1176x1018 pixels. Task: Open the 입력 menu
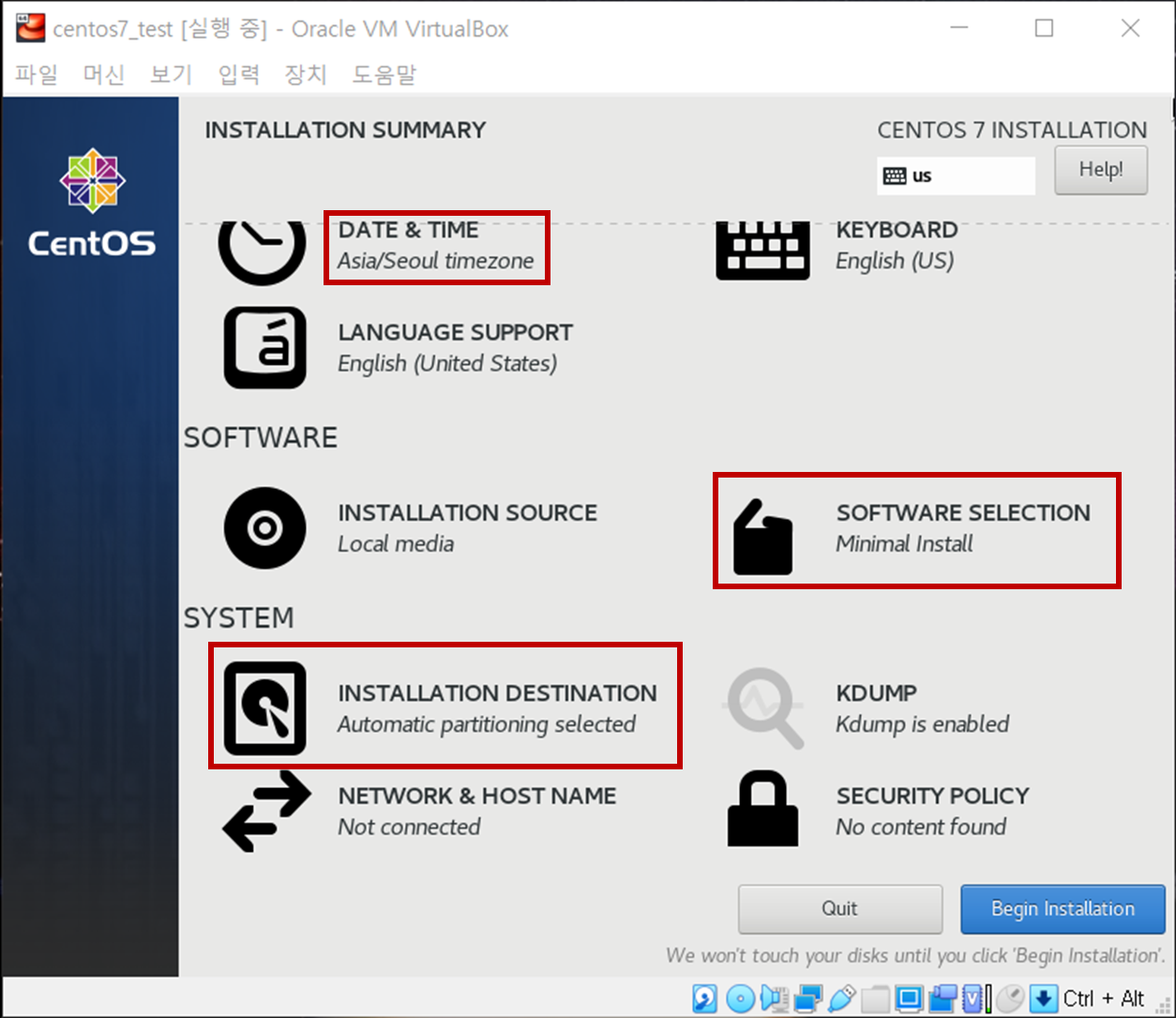(x=239, y=74)
